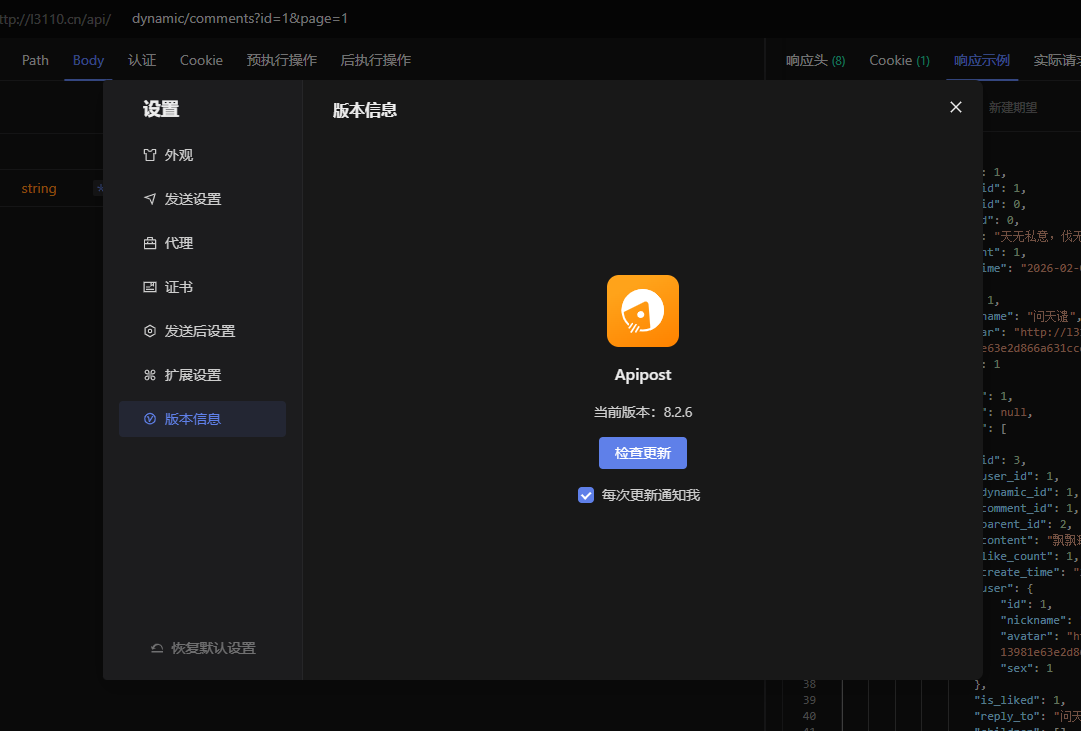Image resolution: width=1081 pixels, height=731 pixels.
Task: Toggle the required field asterisk marker
Action: coord(101,187)
